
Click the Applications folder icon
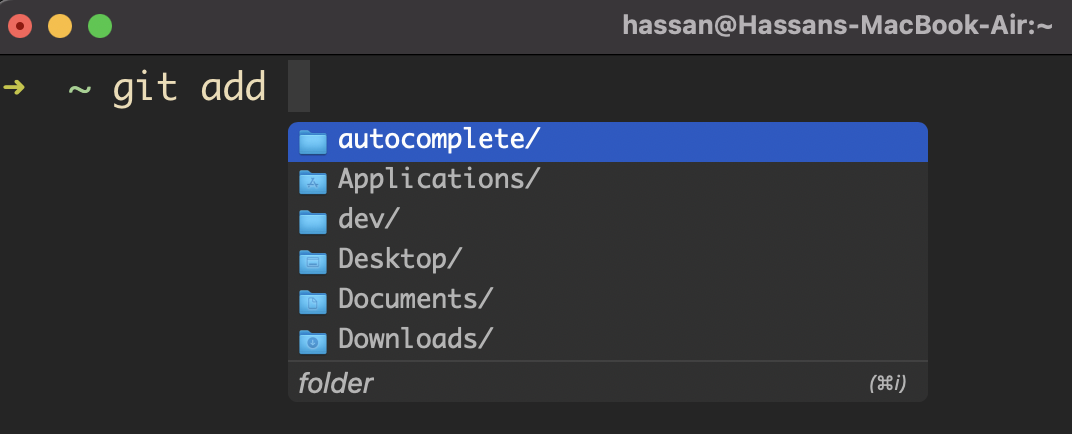pos(312,182)
